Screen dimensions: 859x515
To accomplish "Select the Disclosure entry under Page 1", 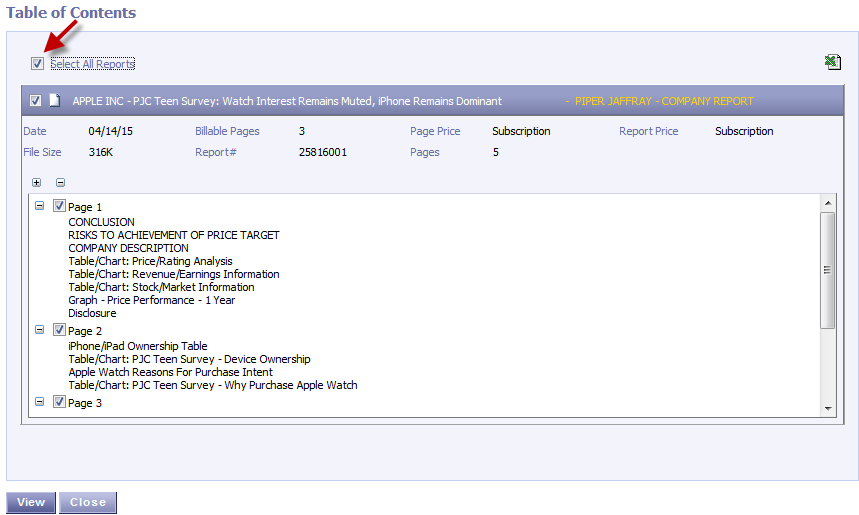I will point(92,313).
